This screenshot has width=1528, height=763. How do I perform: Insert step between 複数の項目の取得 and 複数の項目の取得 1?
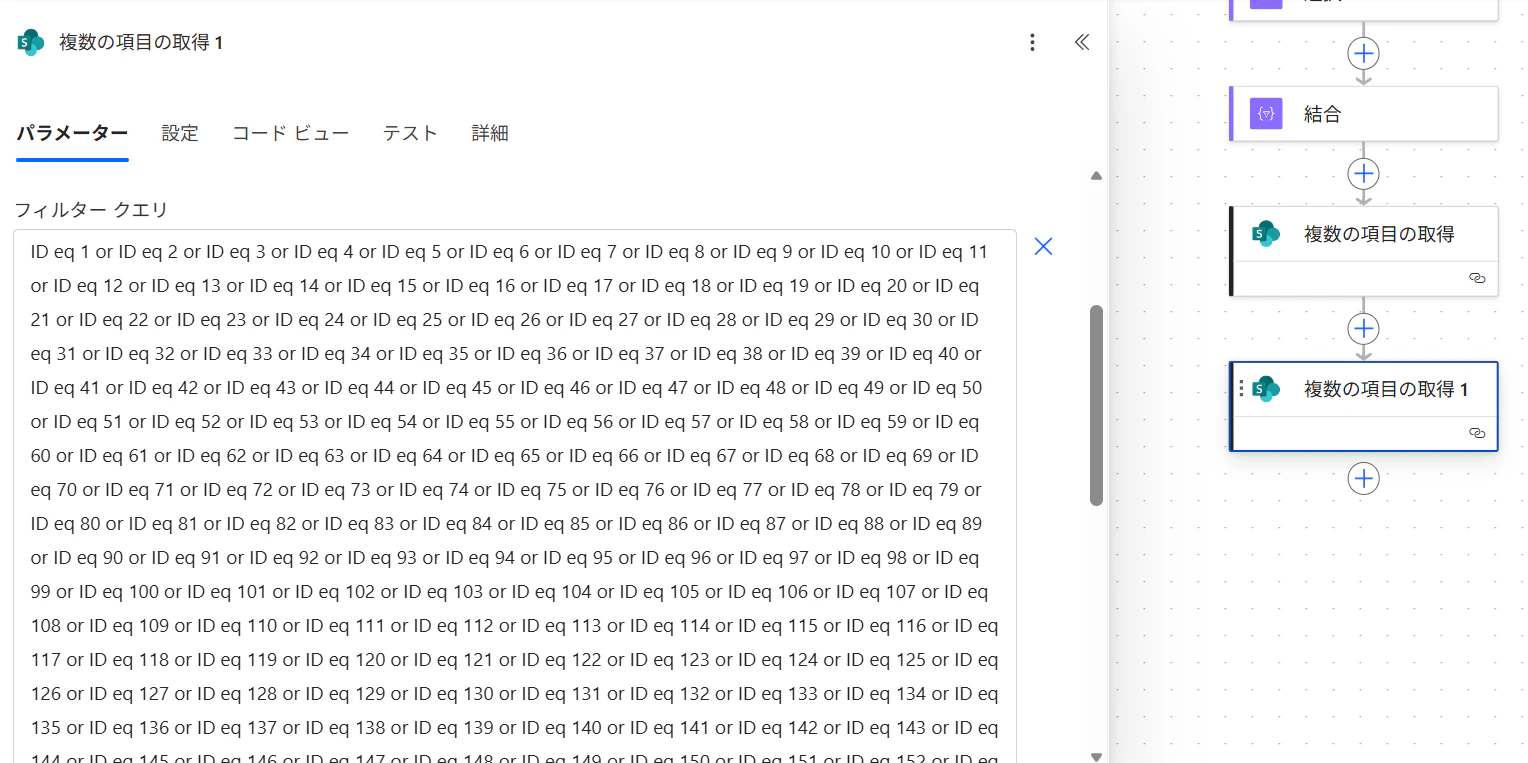point(1364,329)
